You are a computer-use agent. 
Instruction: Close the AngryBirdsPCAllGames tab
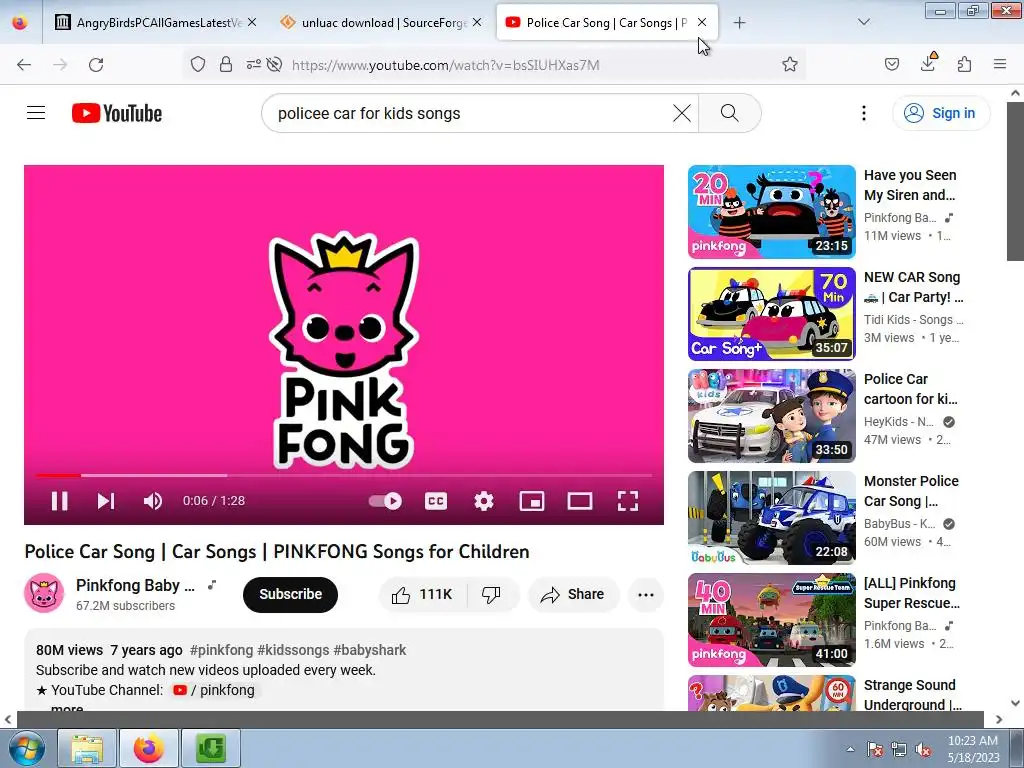[251, 22]
